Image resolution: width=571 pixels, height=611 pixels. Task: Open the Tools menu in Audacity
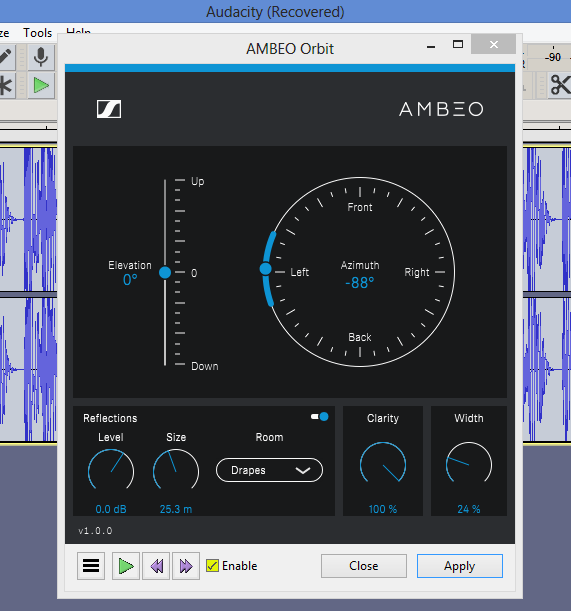point(37,33)
